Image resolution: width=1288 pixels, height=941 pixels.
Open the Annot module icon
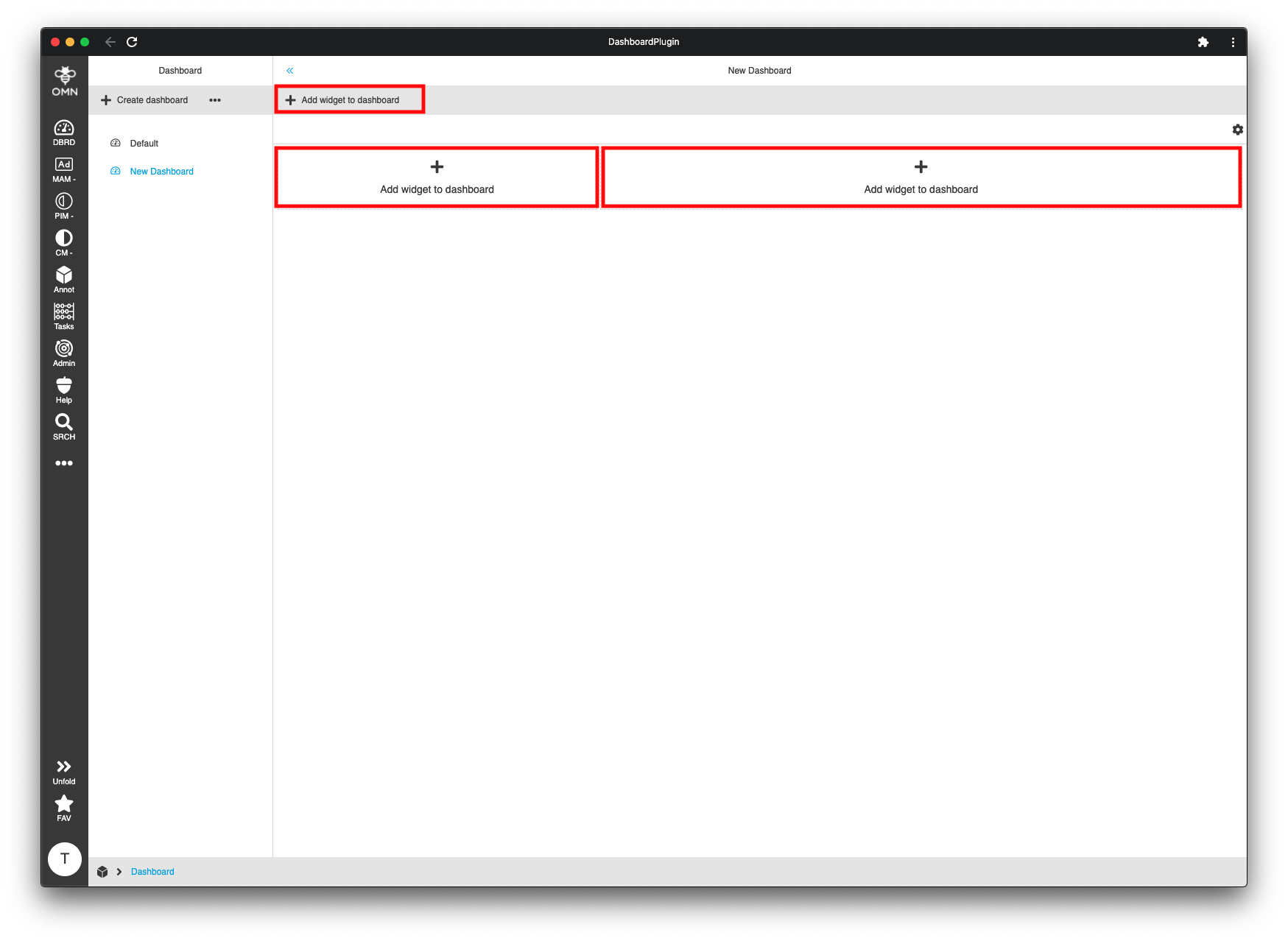coord(64,278)
